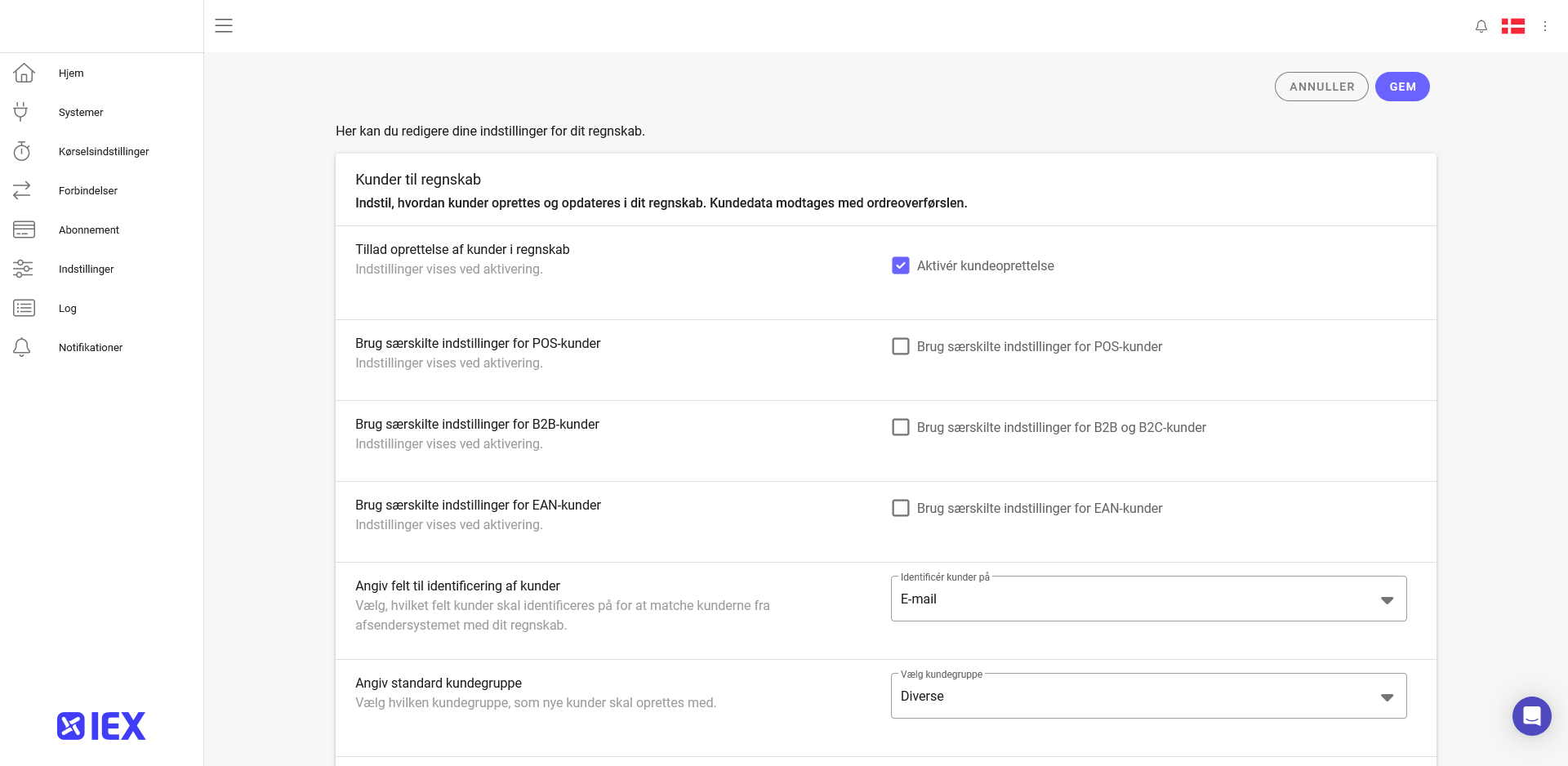Tick the B2B og B2C-kunder checkbox

point(900,427)
